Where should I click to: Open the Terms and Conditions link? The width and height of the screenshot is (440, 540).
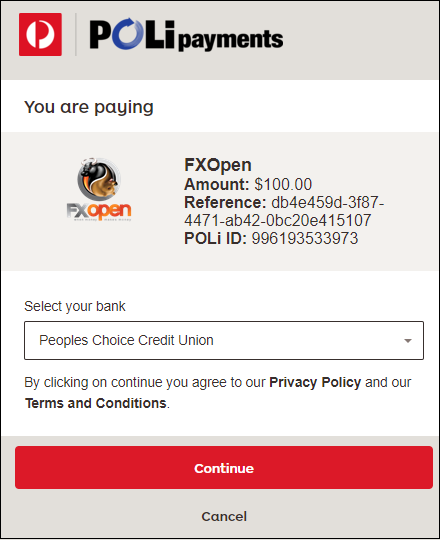[96, 403]
